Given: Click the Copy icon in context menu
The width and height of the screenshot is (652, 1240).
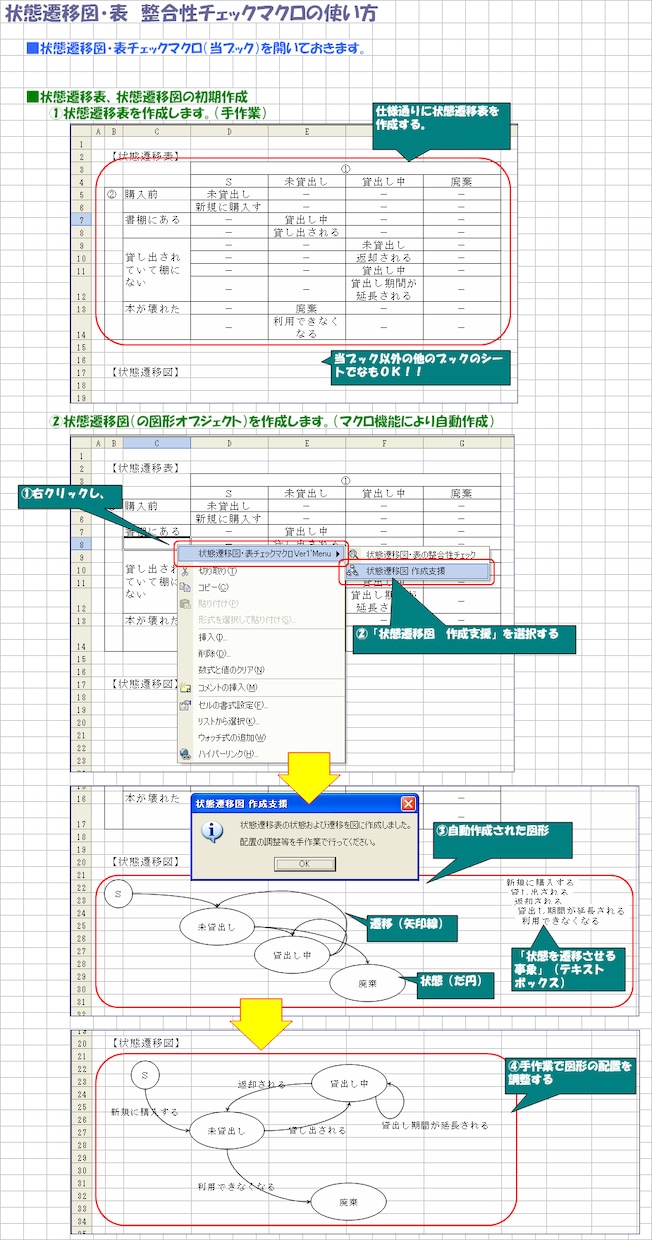Looking at the screenshot, I should (185, 587).
